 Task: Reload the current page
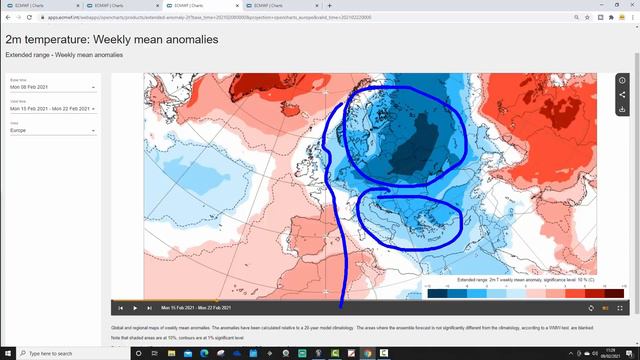click(x=29, y=17)
